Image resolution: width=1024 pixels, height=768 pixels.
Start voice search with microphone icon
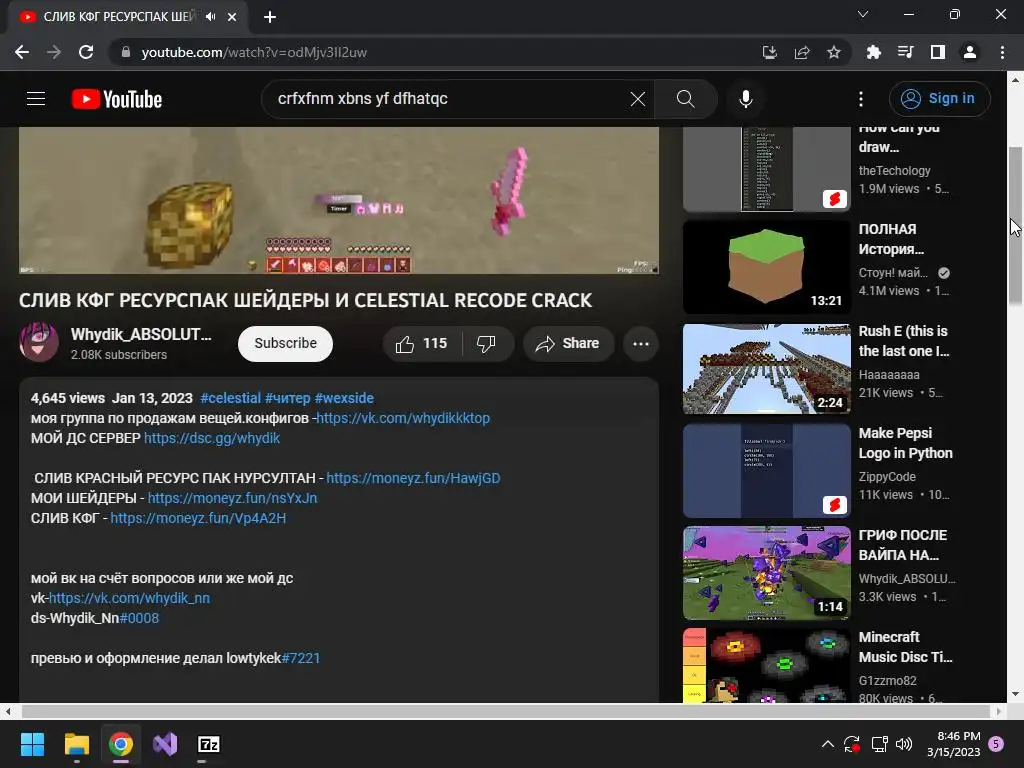point(745,99)
